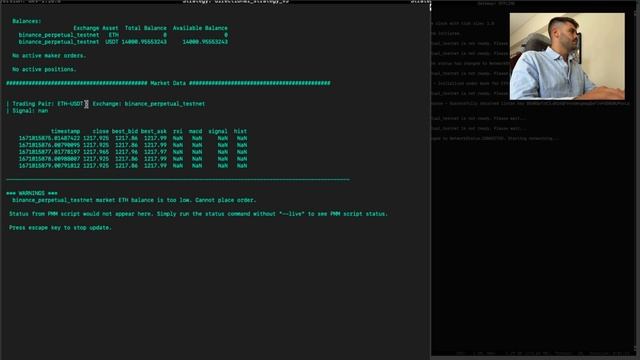Click the 'Status from PMM script' notice line

(x=198, y=214)
